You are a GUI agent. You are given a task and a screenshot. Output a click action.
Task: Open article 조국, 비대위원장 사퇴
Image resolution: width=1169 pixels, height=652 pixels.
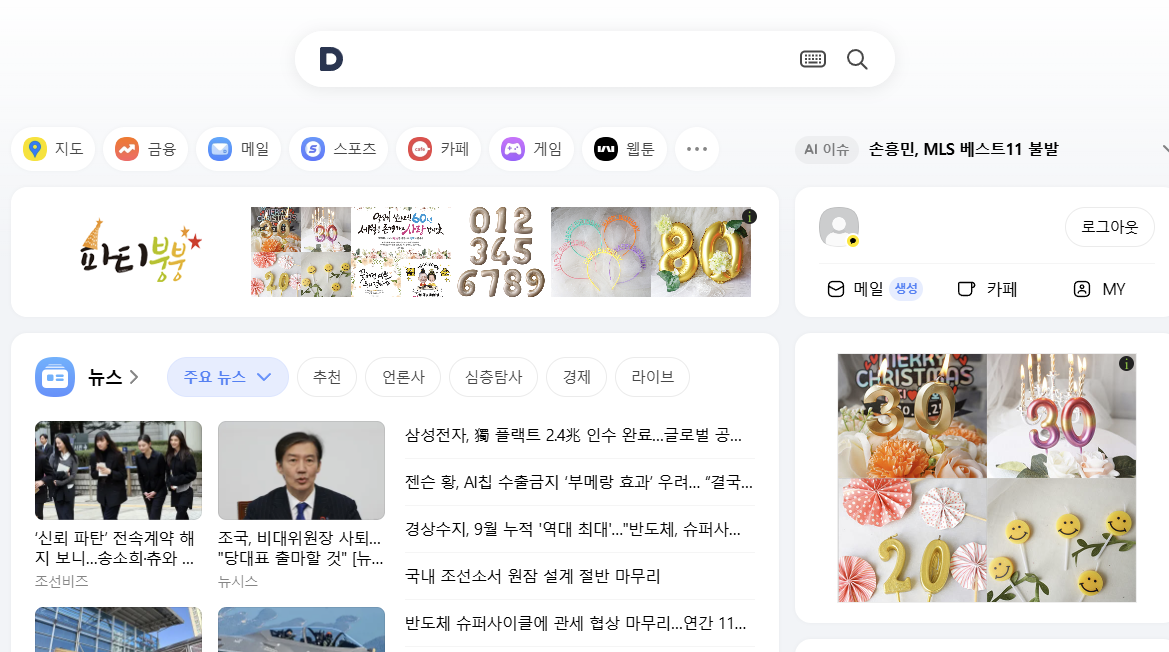click(300, 548)
